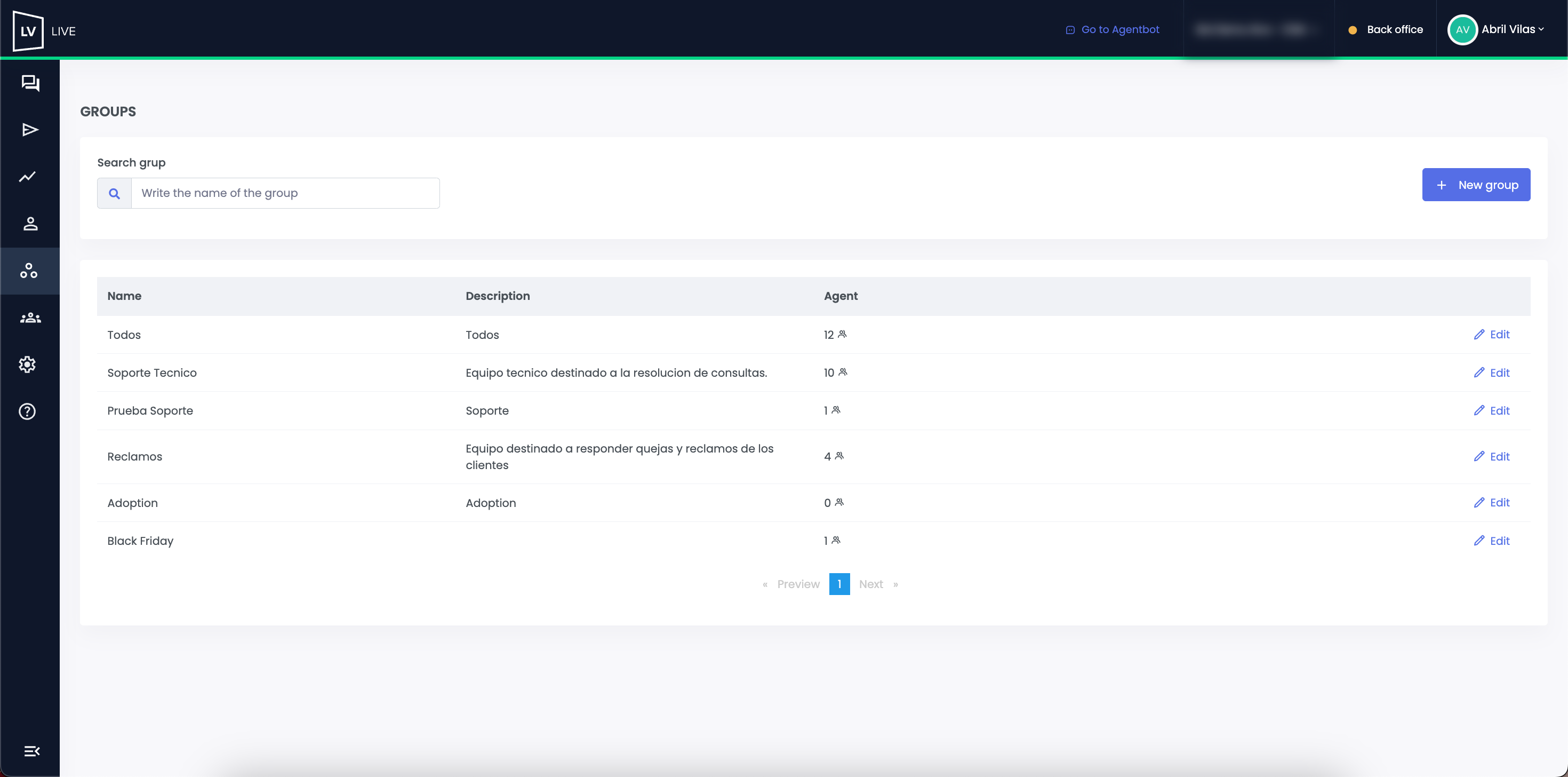Screen dimensions: 1568x777
Task: Open the conversations chat icon in sidebar
Action: (x=30, y=83)
